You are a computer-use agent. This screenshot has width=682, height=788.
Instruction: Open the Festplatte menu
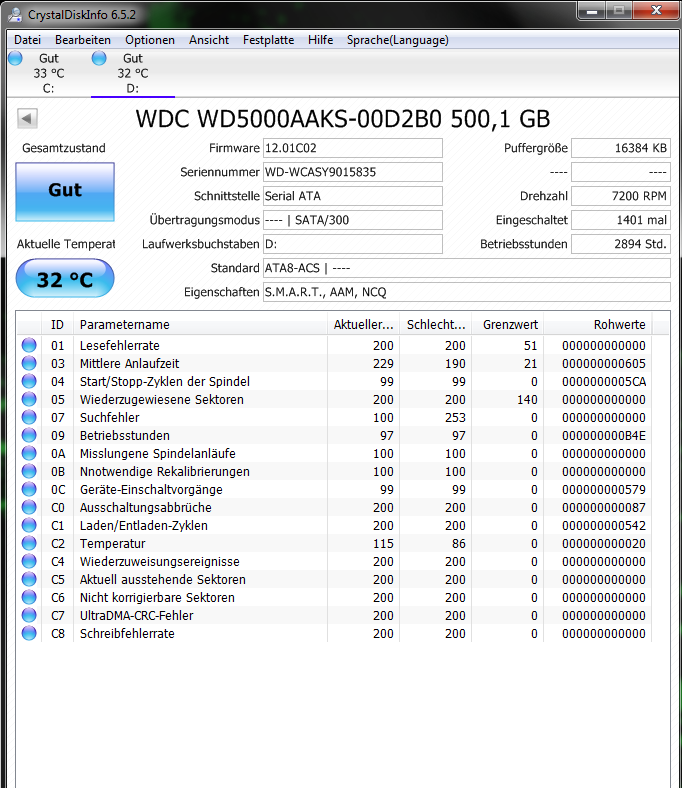268,40
